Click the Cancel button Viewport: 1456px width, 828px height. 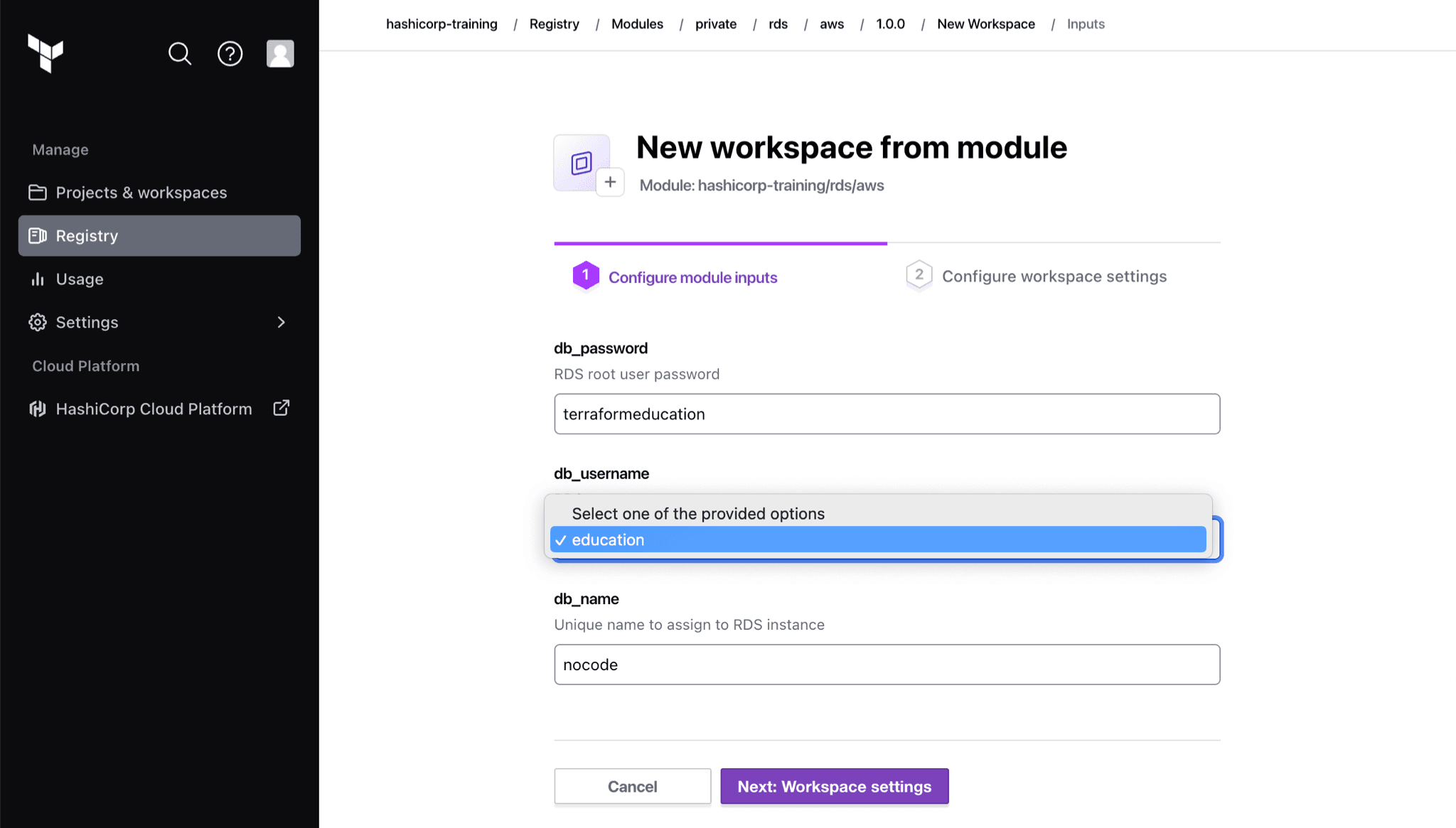click(x=633, y=786)
